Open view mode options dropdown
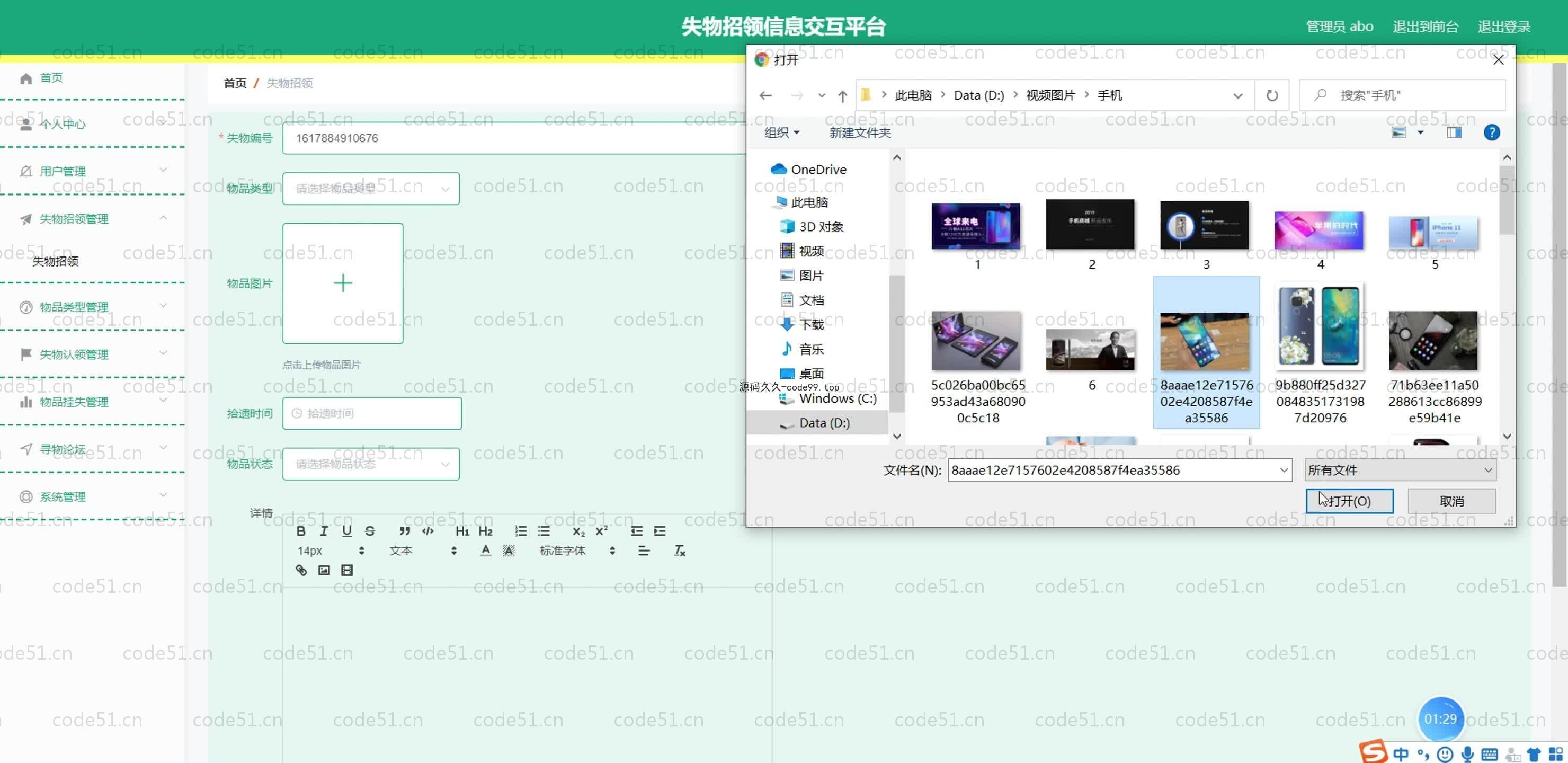This screenshot has height=763, width=1568. click(x=1420, y=132)
